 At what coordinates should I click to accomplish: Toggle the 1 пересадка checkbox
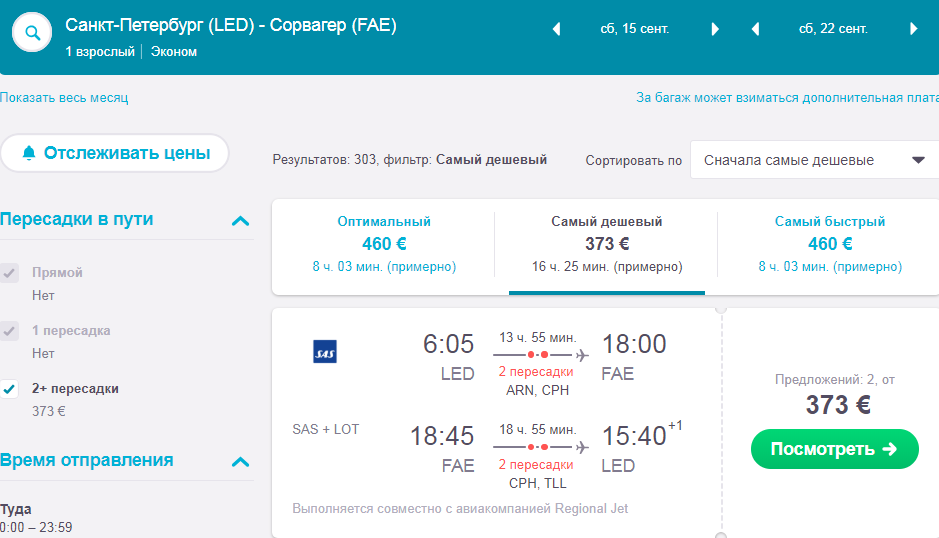9,331
